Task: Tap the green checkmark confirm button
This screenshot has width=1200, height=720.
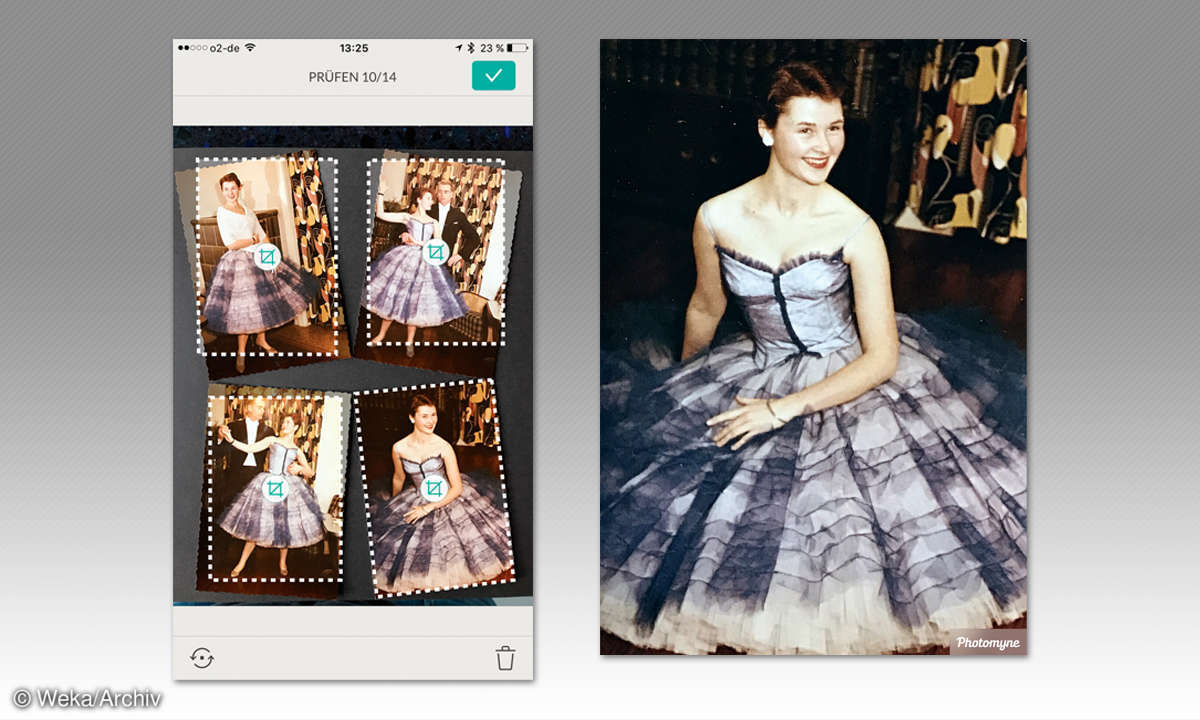Action: tap(493, 76)
